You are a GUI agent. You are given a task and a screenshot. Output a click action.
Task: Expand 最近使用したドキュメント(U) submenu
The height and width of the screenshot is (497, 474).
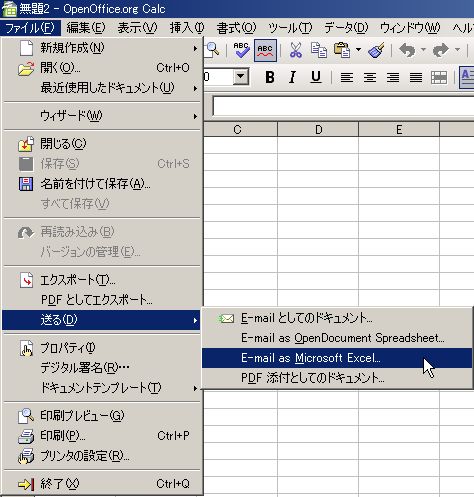click(x=101, y=88)
